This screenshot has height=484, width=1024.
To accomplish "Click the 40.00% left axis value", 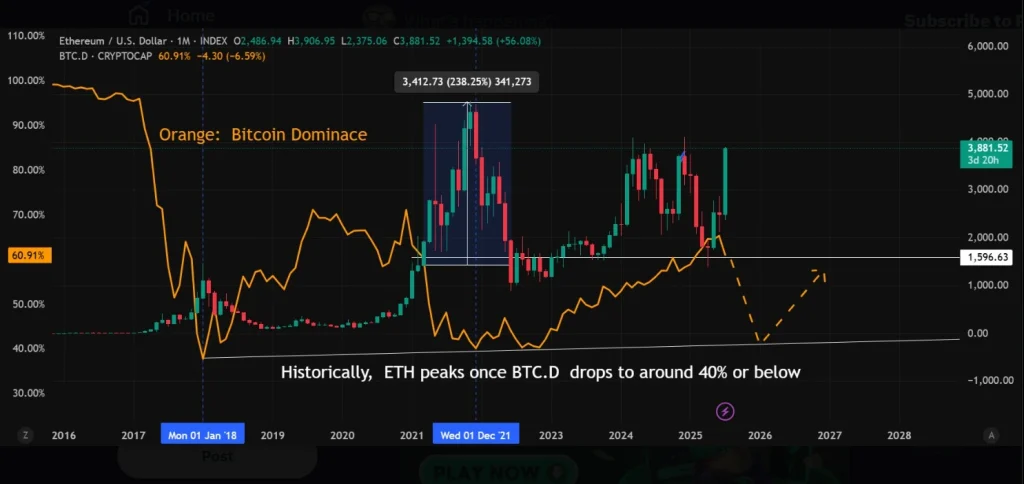I will coord(28,349).
